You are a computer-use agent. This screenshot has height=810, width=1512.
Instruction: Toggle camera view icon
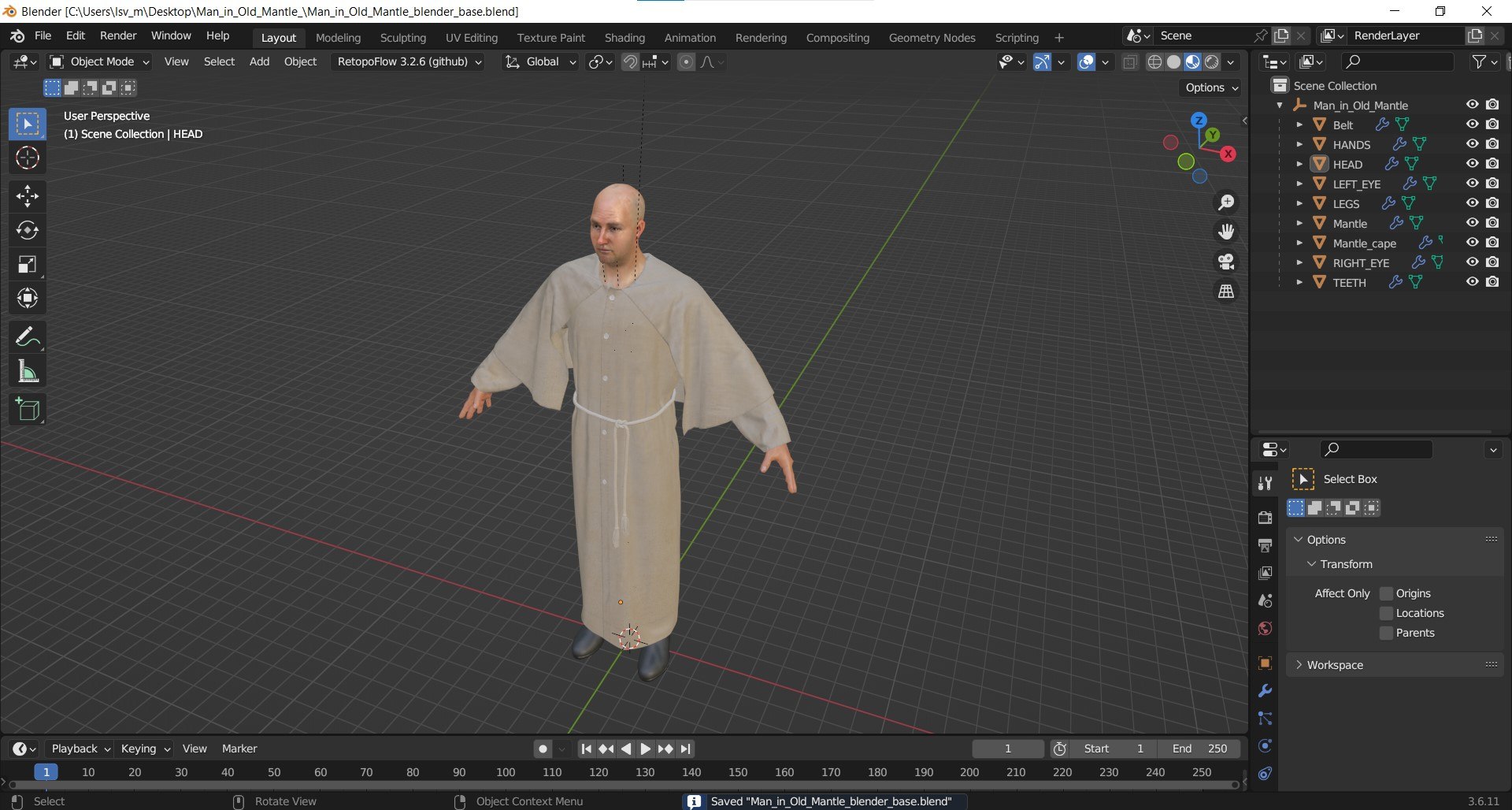(1226, 262)
